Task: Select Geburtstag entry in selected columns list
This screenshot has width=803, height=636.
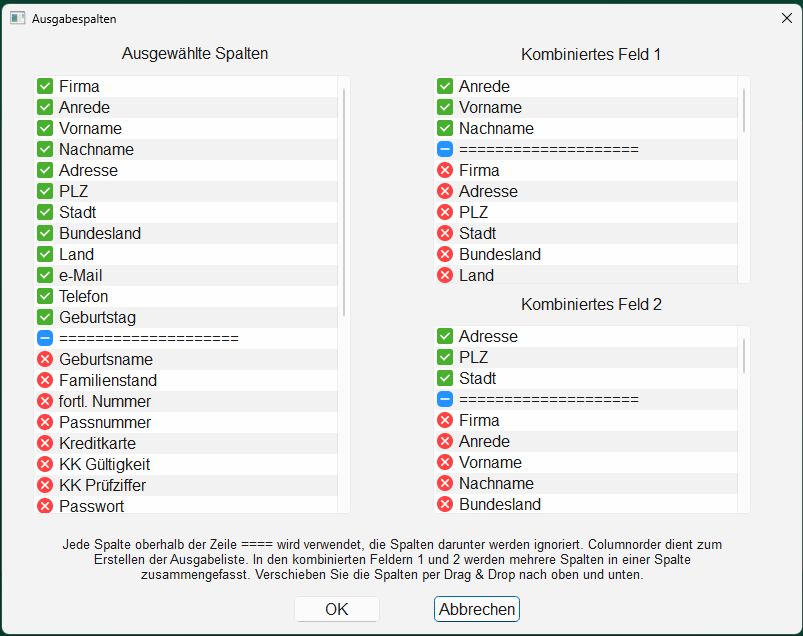Action: (x=186, y=317)
